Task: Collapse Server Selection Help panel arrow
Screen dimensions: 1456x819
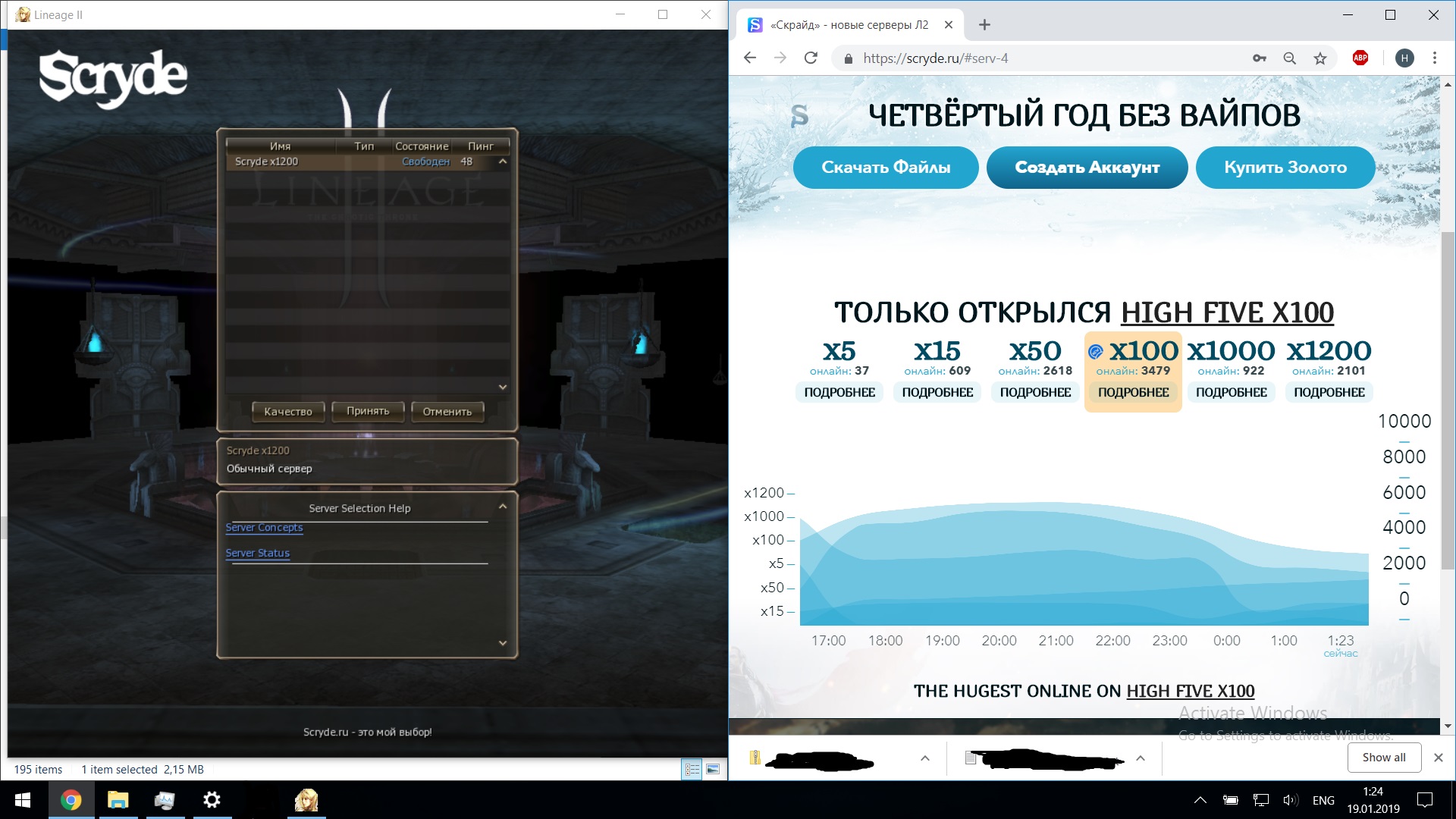Action: pyautogui.click(x=503, y=507)
